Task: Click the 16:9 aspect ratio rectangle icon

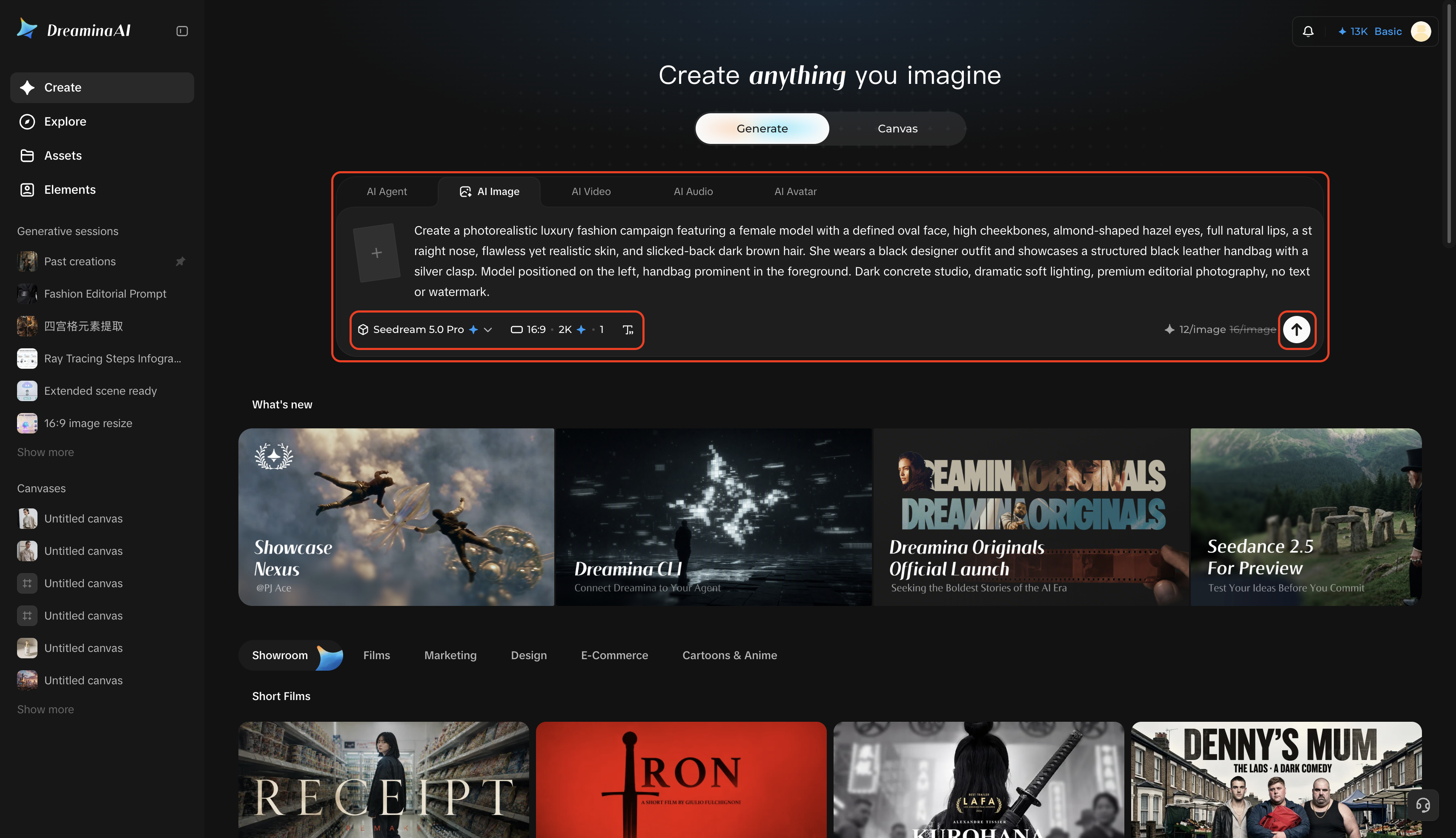Action: [516, 330]
